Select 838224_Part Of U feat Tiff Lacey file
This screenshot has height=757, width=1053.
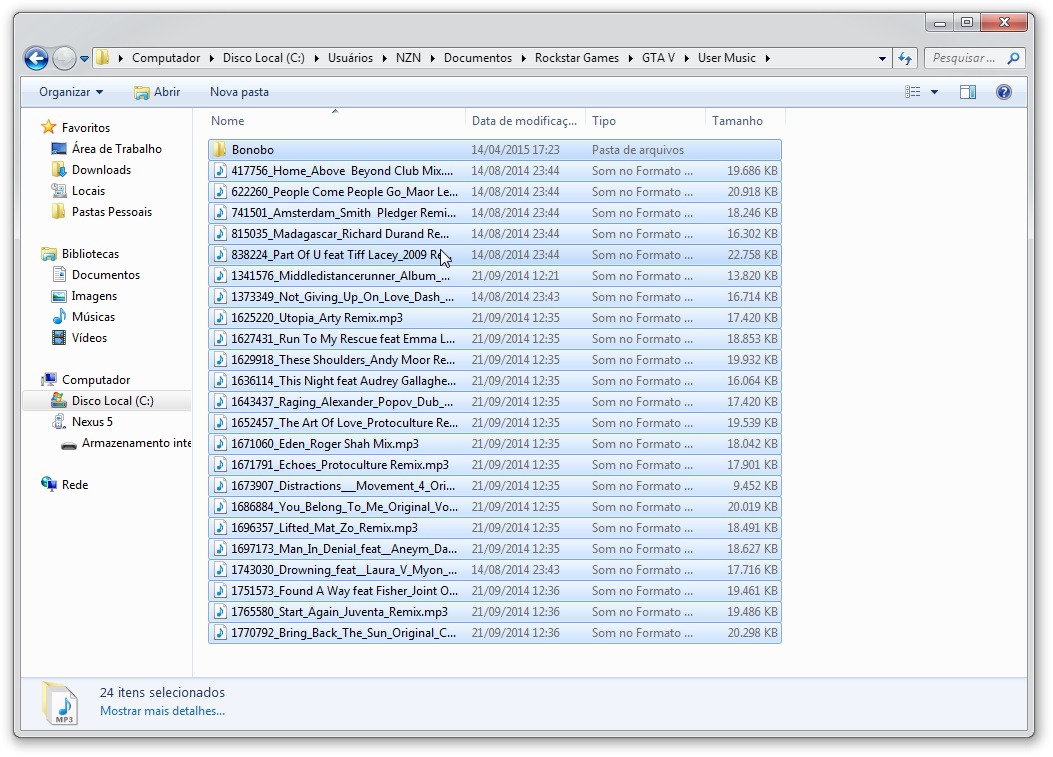click(x=495, y=255)
